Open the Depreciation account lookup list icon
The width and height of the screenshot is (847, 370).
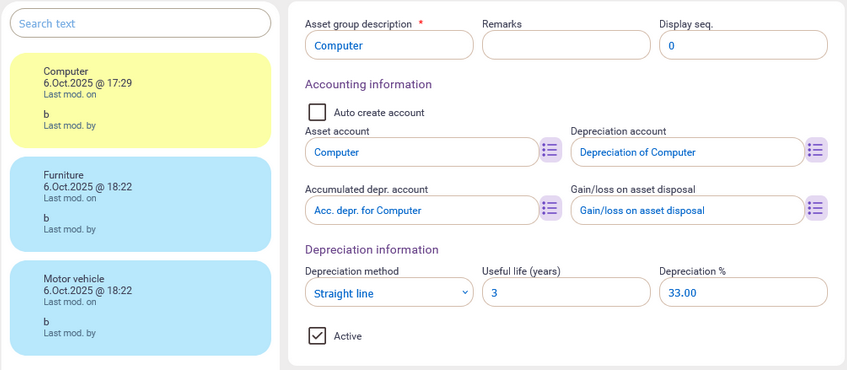click(816, 150)
